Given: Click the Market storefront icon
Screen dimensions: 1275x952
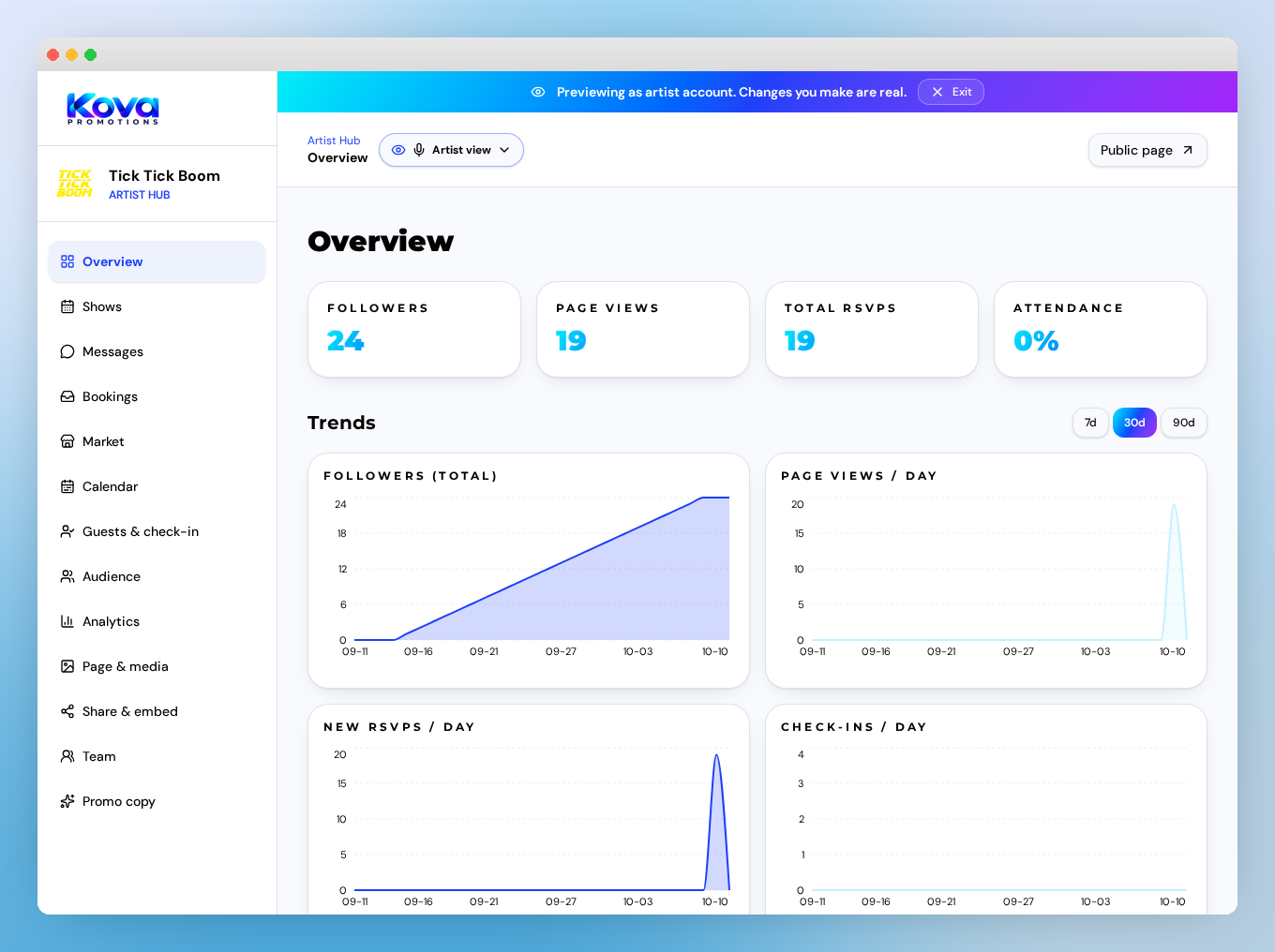Looking at the screenshot, I should click(67, 441).
